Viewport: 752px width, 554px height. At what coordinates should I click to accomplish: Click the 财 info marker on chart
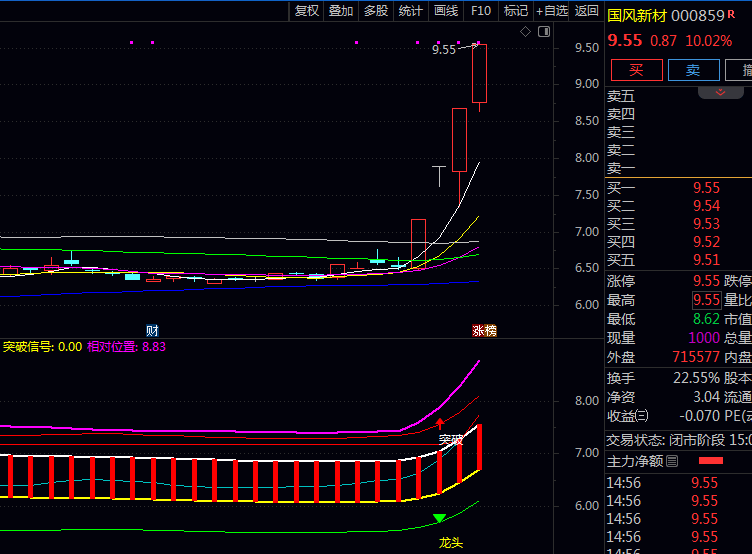[x=152, y=330]
